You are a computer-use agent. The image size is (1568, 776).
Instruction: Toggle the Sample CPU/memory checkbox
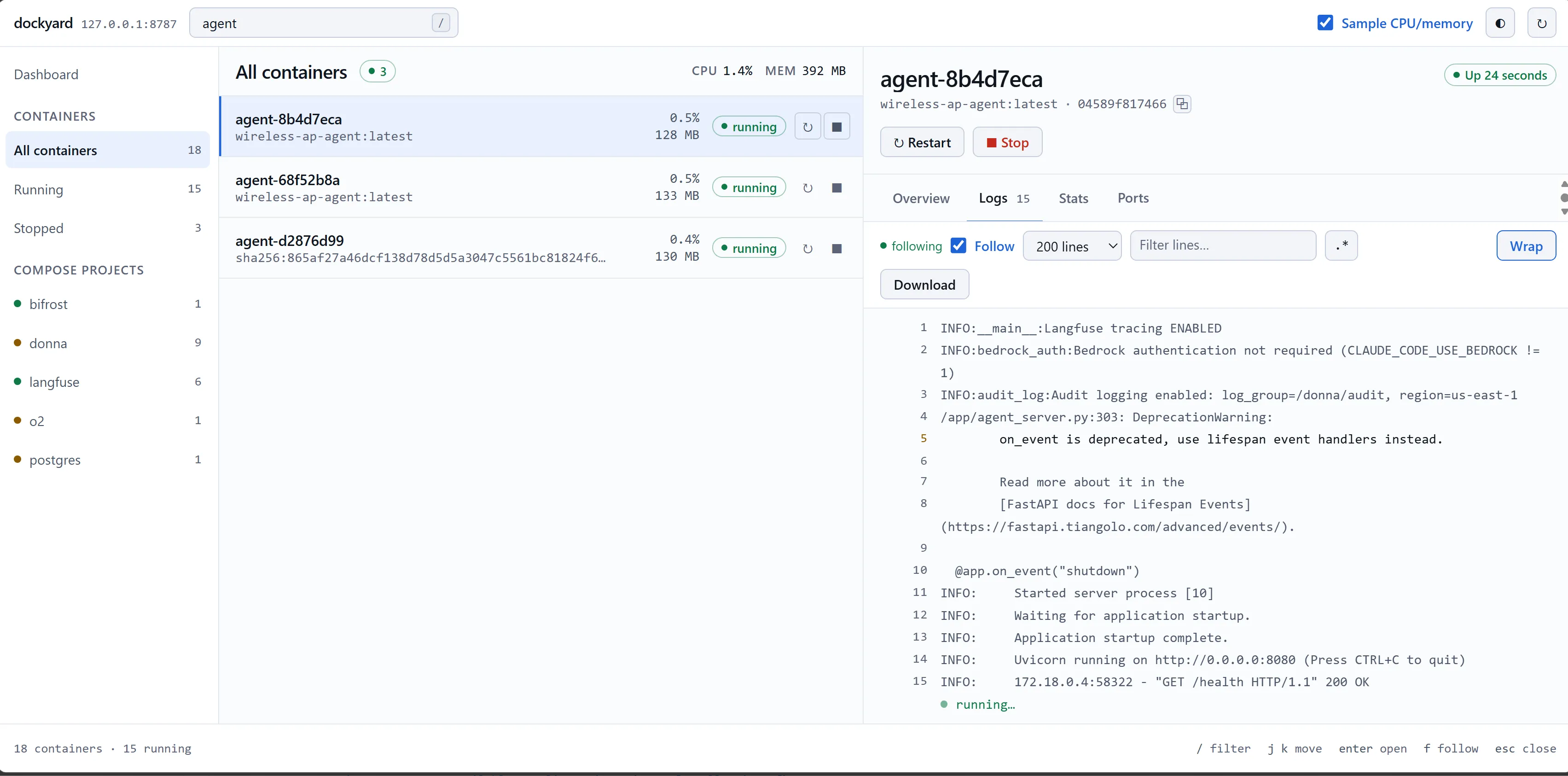(1324, 23)
